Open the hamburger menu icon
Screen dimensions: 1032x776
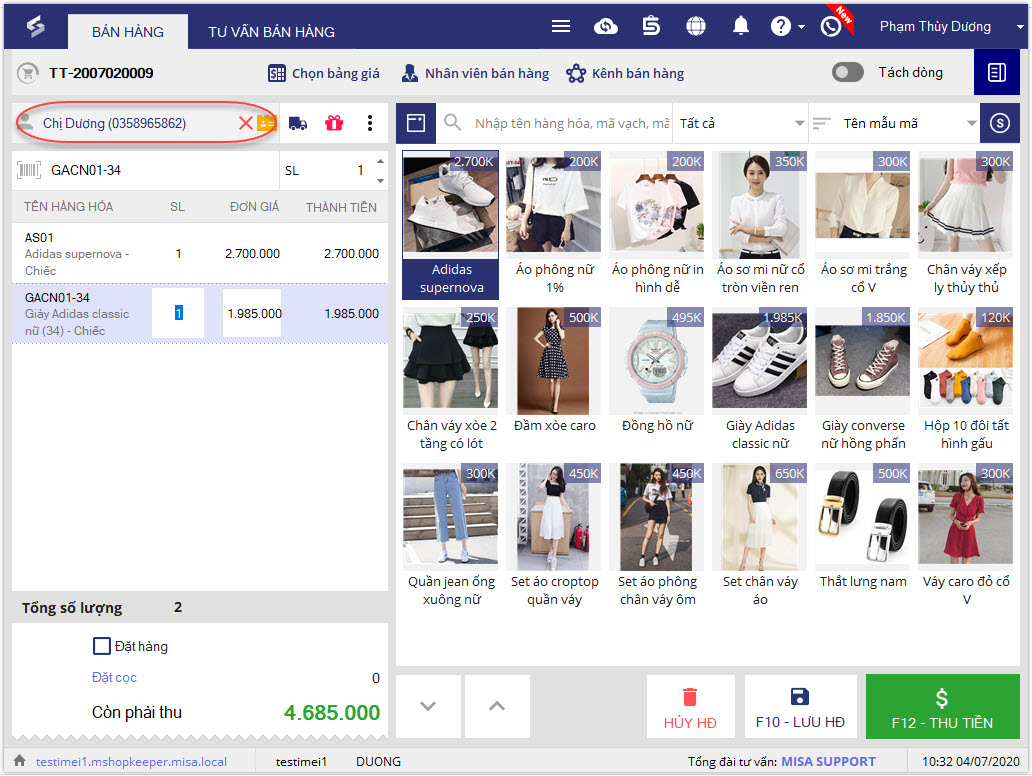[561, 26]
